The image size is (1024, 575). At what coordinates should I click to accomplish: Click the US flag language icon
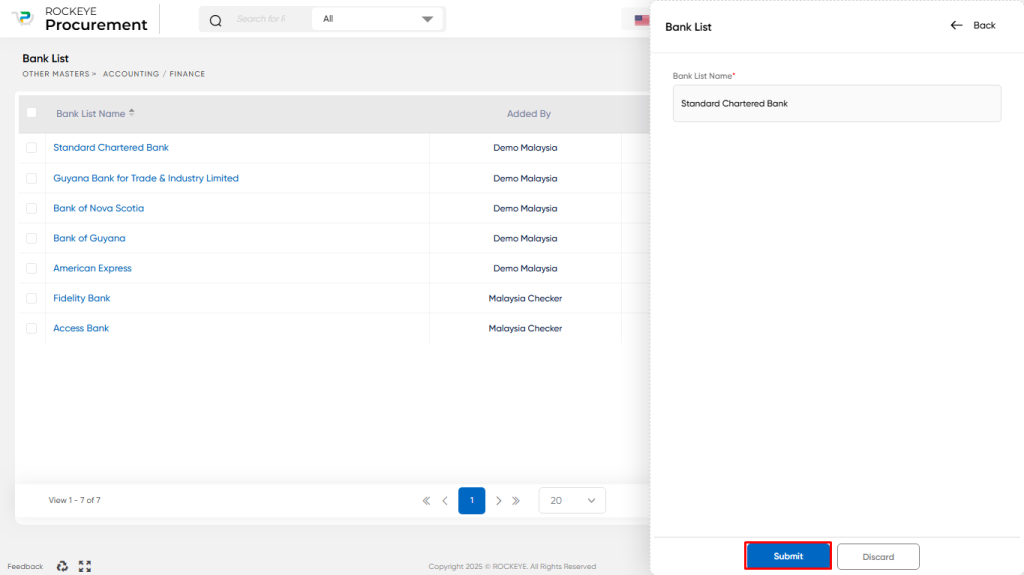tap(642, 20)
